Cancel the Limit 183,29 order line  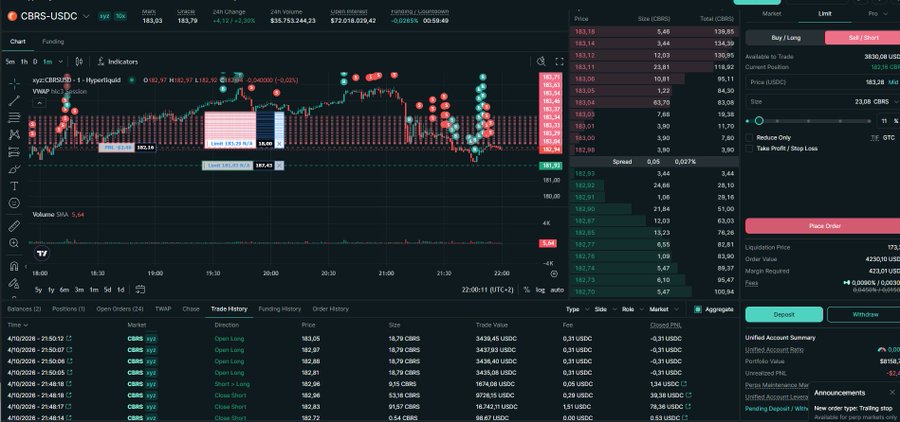[279, 144]
